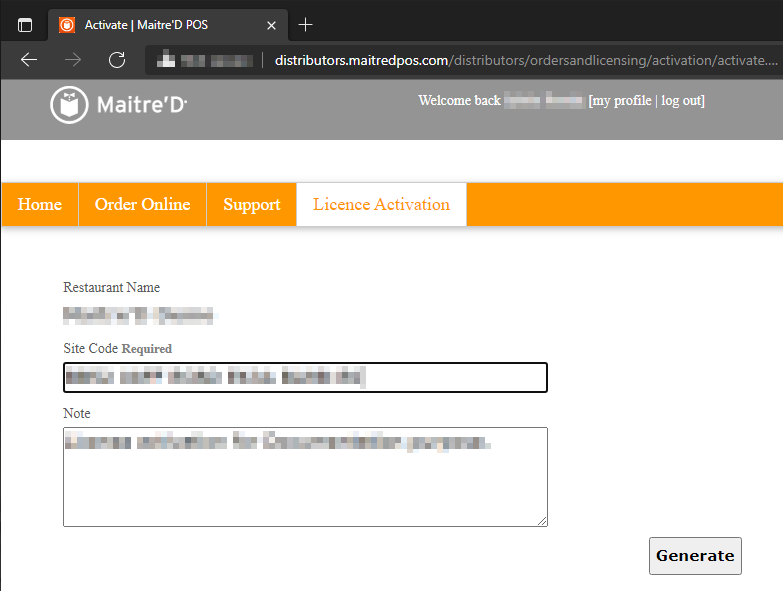The width and height of the screenshot is (783, 591).
Task: Refresh the current page
Action: [117, 60]
